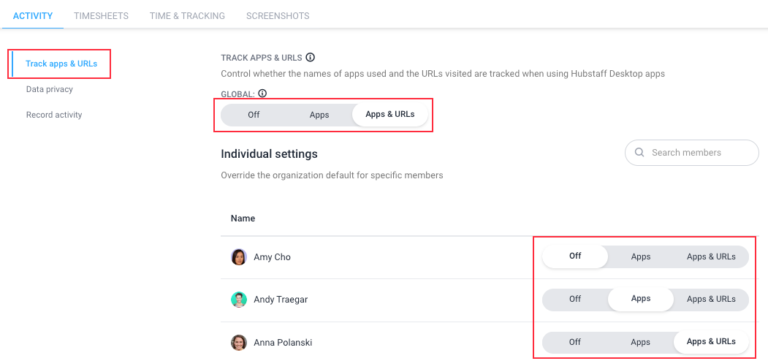Open Record activity in sidebar
Screen dimensions: 768x361
[54, 115]
